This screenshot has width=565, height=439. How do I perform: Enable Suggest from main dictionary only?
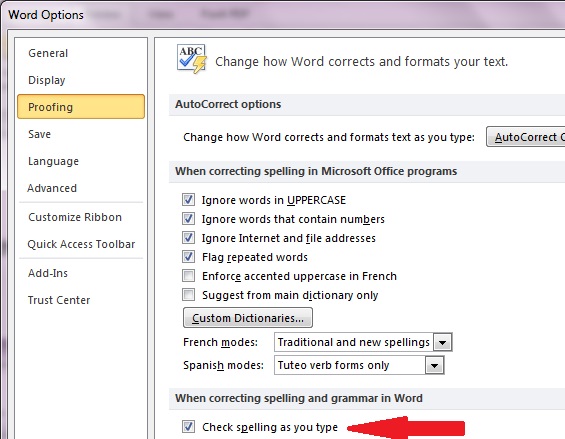pos(188,295)
